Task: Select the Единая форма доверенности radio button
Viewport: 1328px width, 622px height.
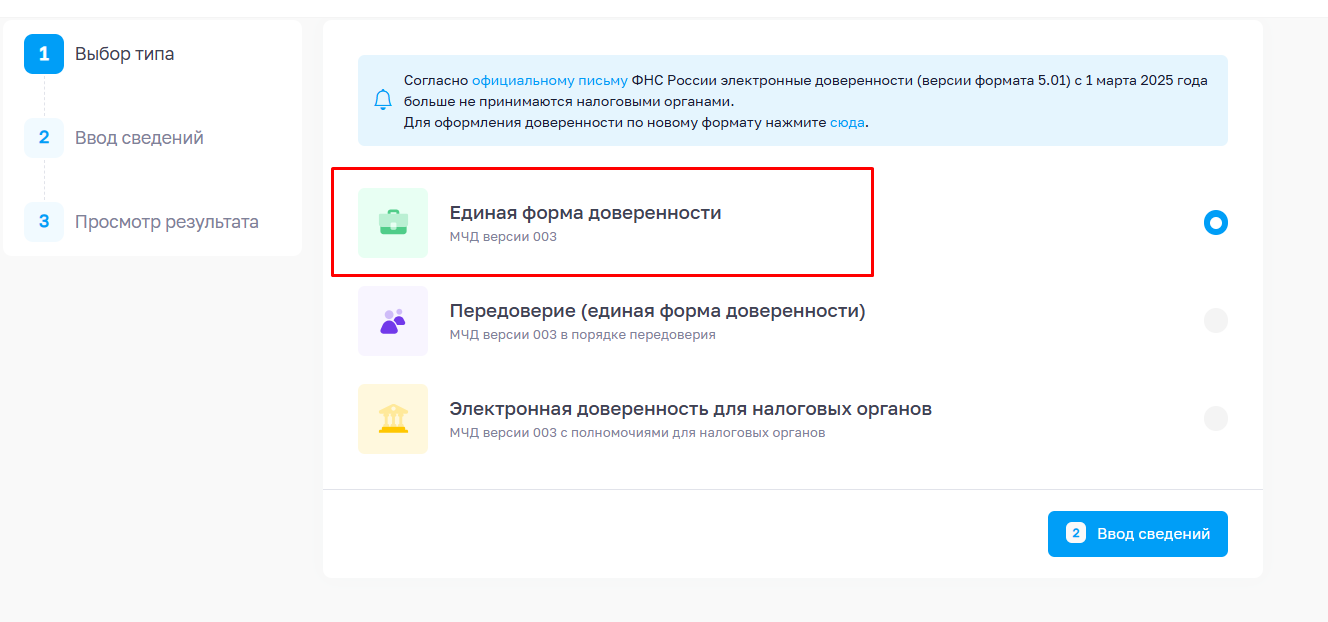Action: (1215, 222)
